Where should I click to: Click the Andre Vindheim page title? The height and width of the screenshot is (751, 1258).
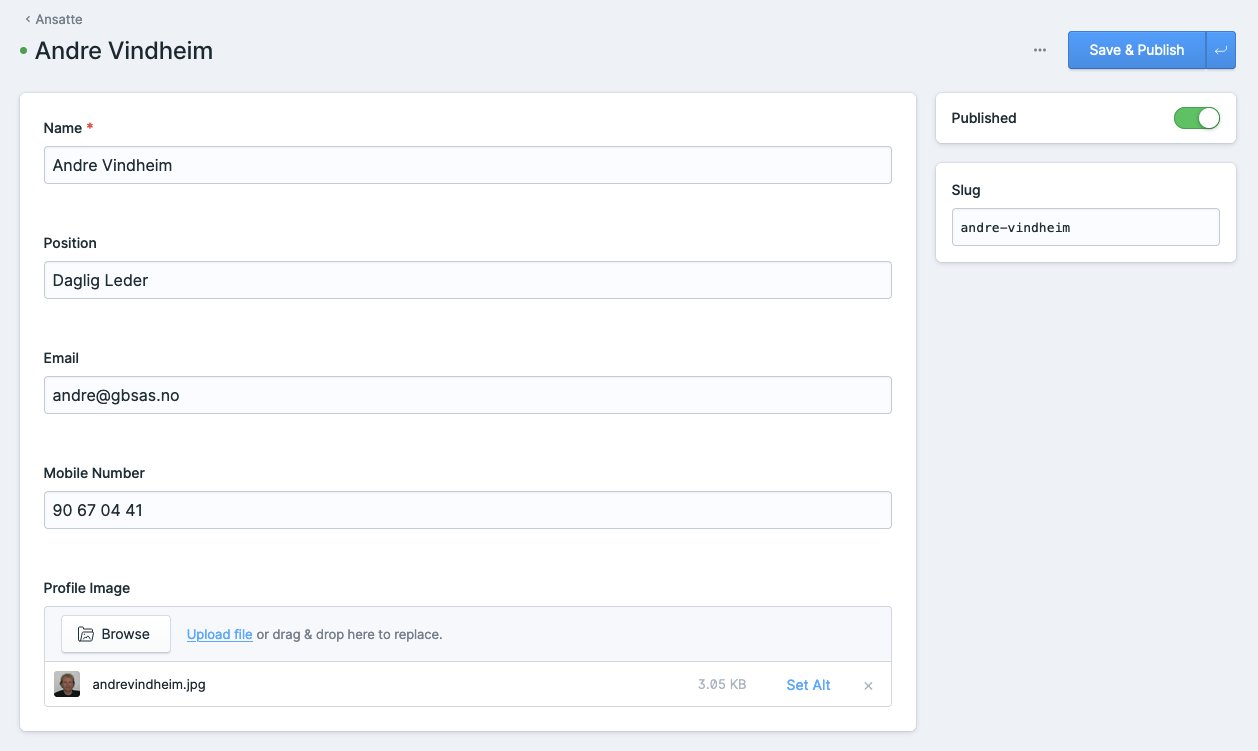coord(124,51)
